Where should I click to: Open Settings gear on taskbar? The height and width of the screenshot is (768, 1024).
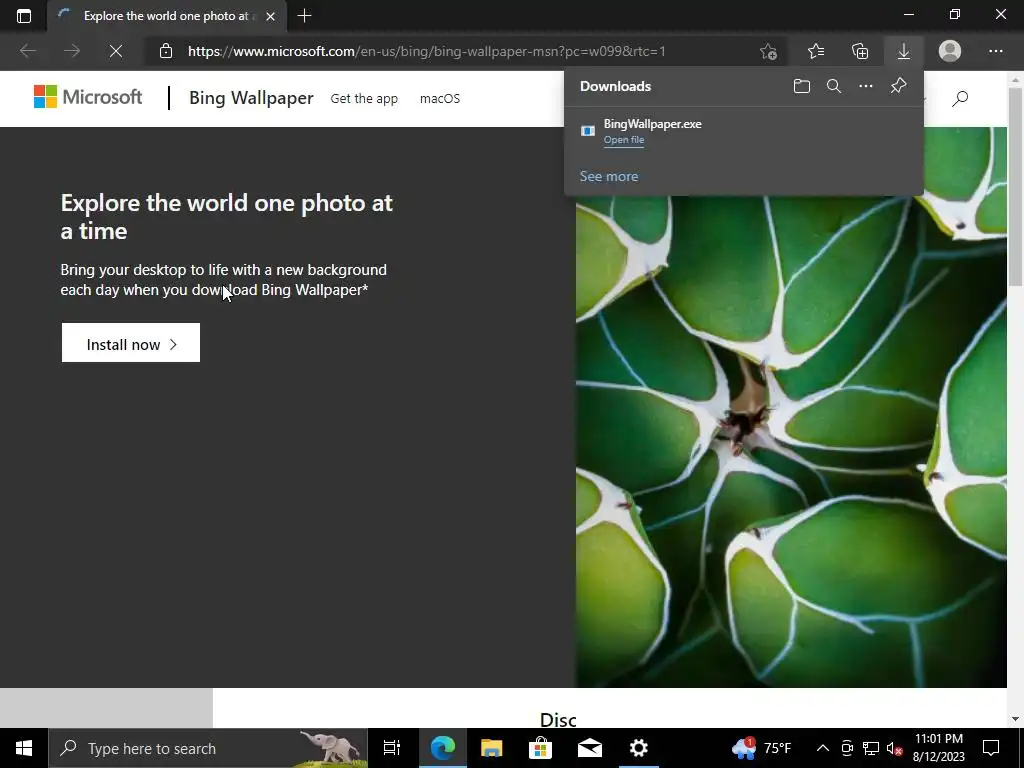tap(639, 748)
